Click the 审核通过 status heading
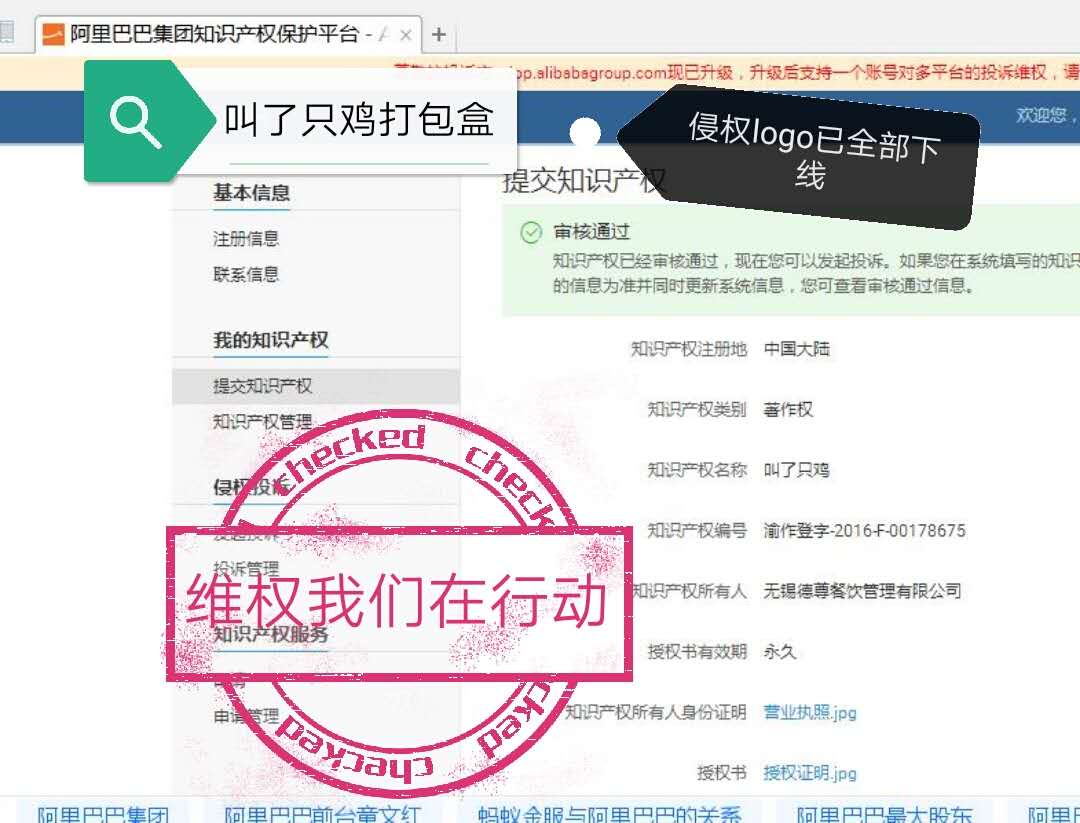 click(592, 231)
